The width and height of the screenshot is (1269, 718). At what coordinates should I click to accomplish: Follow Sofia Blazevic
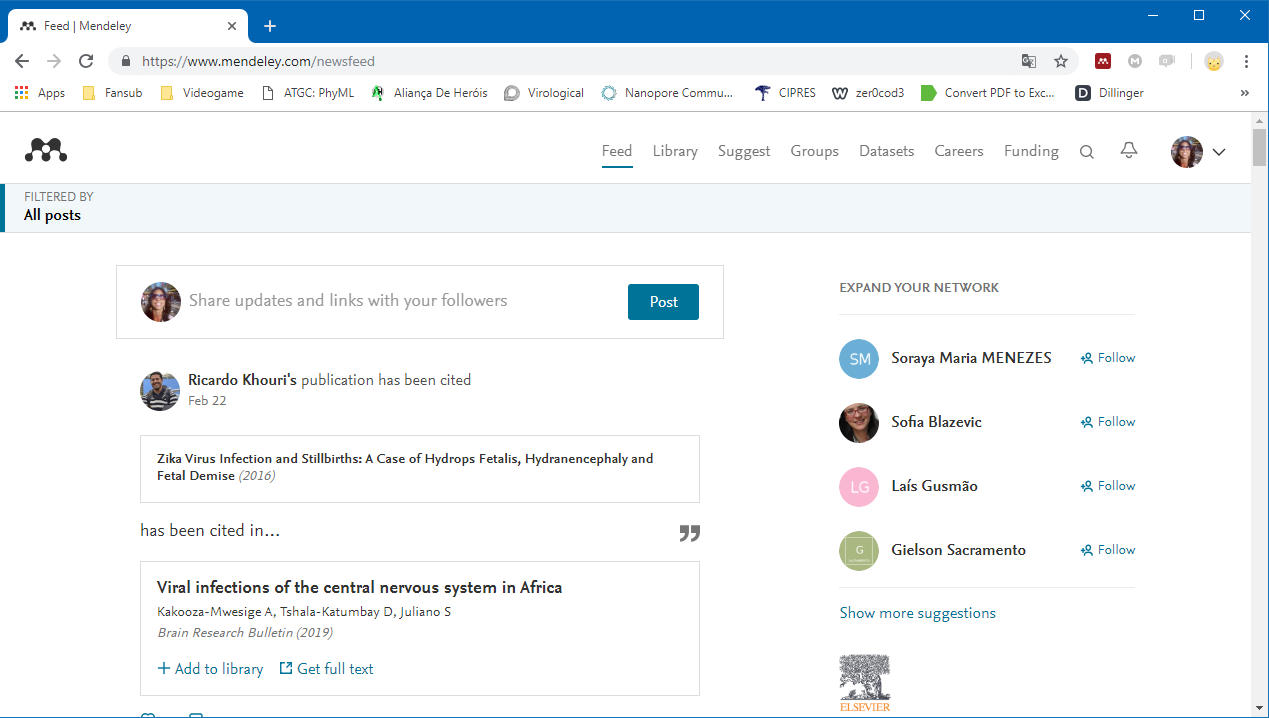(1108, 422)
